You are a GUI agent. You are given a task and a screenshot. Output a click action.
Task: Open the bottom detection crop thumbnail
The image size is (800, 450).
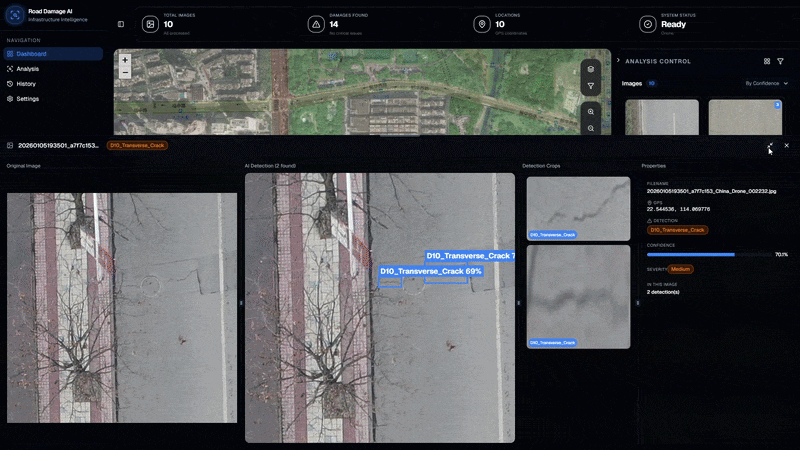click(579, 297)
